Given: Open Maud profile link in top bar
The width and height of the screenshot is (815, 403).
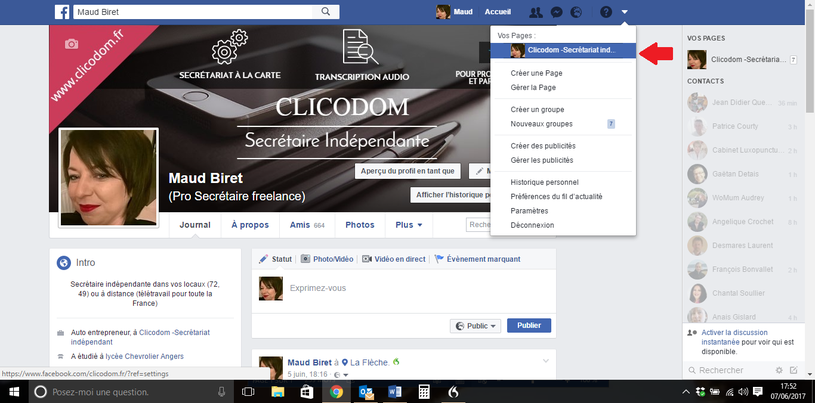Looking at the screenshot, I should [454, 12].
